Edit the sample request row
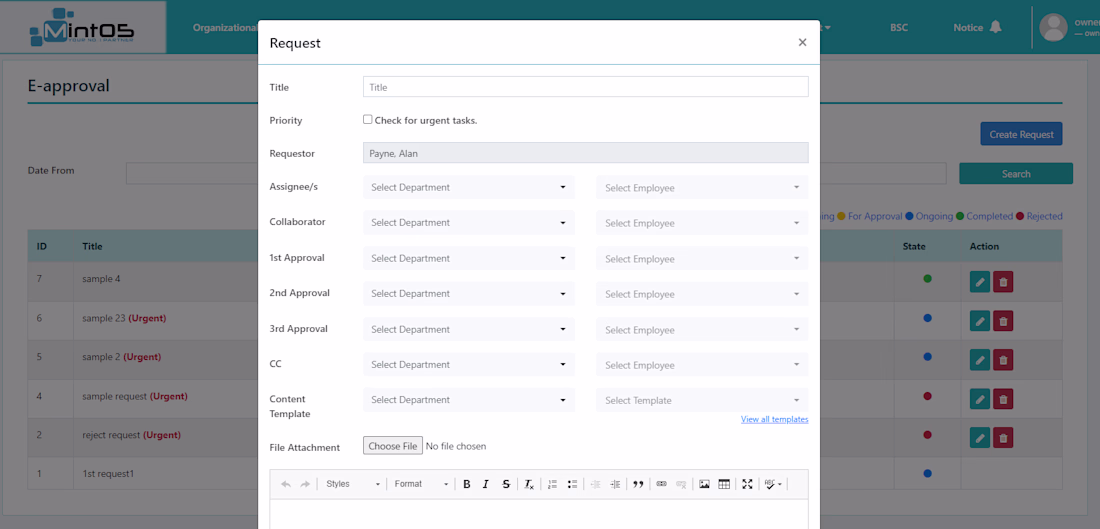 click(980, 399)
